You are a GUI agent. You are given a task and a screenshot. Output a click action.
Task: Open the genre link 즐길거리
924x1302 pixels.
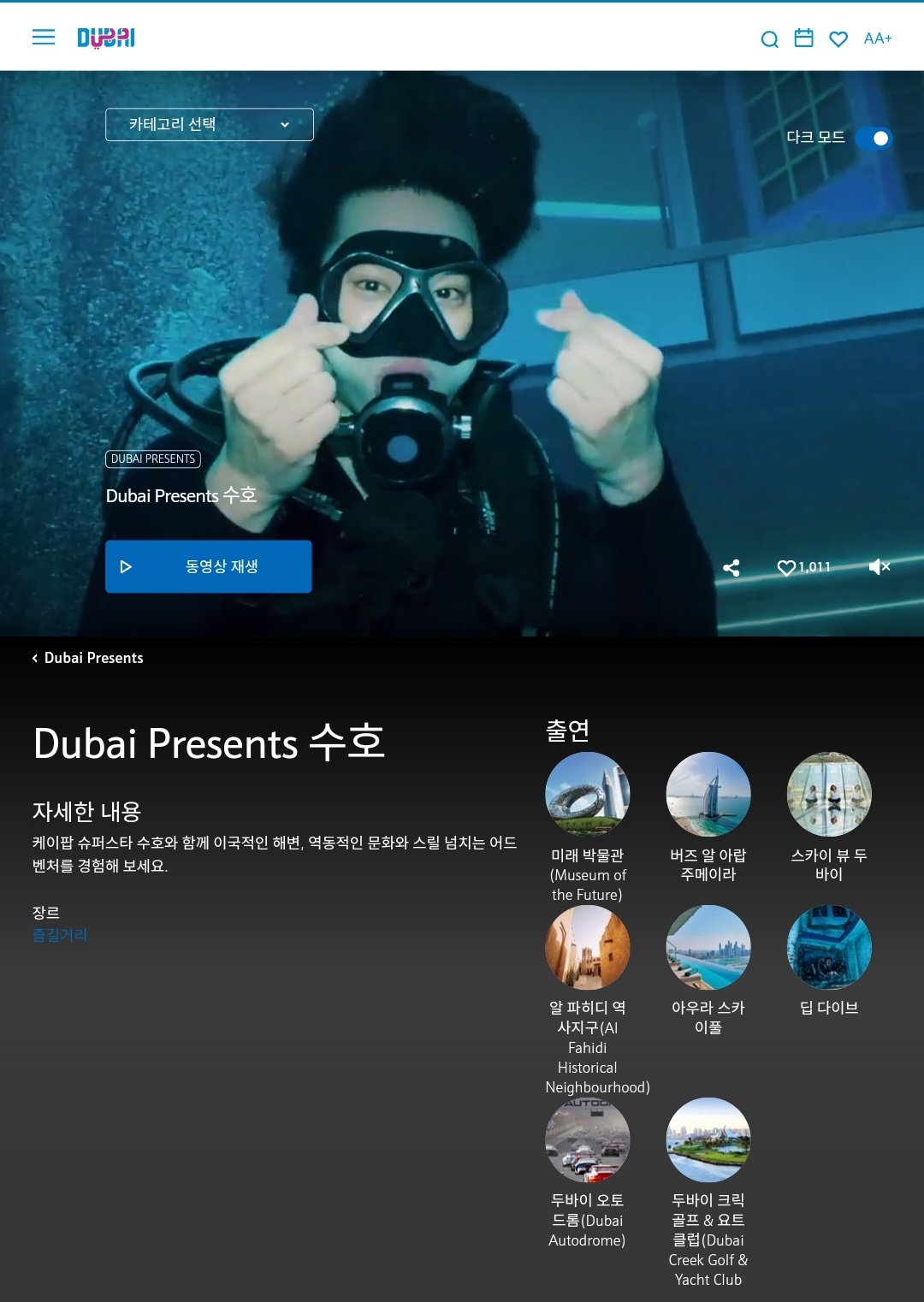[60, 935]
